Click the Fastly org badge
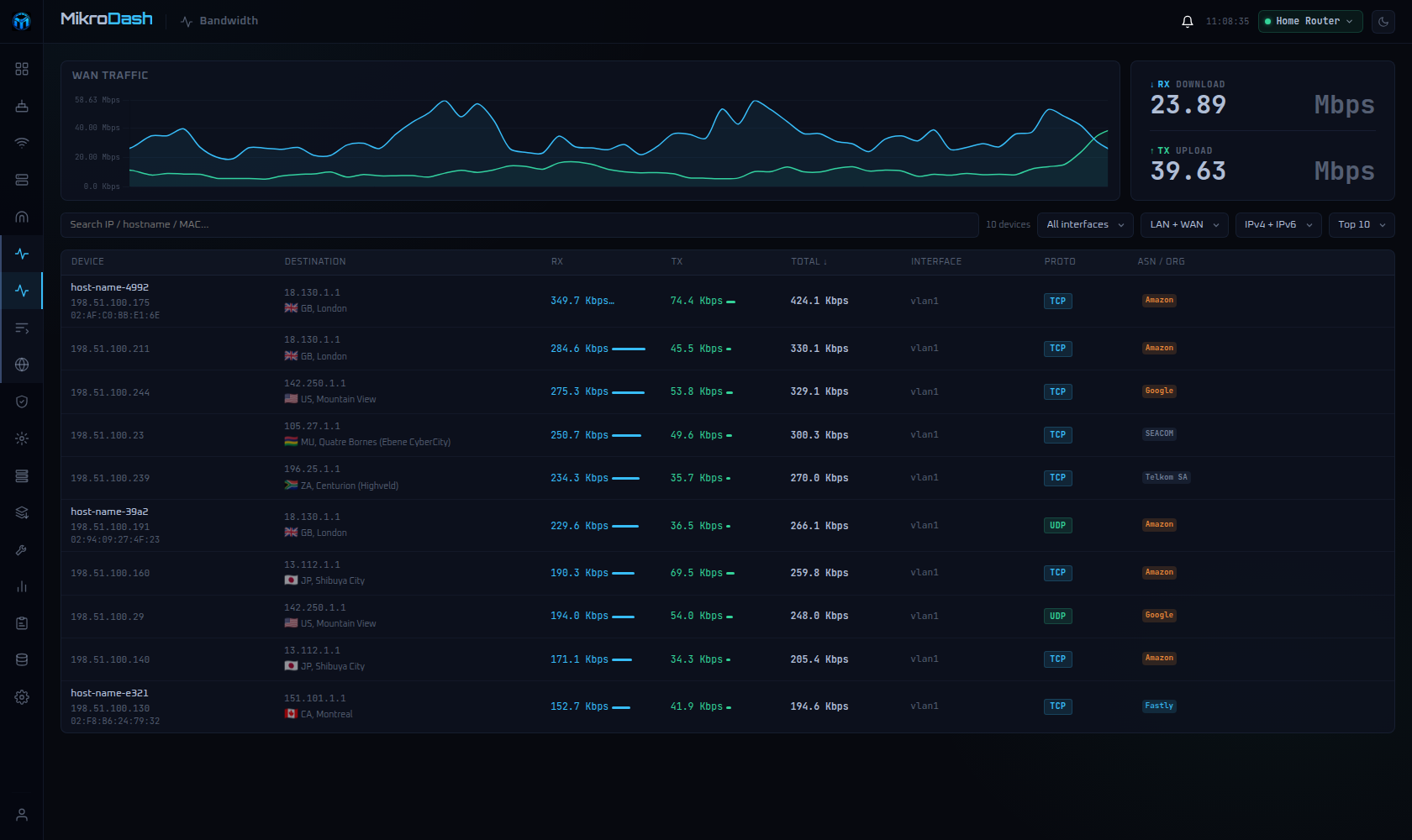Image resolution: width=1412 pixels, height=840 pixels. tap(1159, 706)
